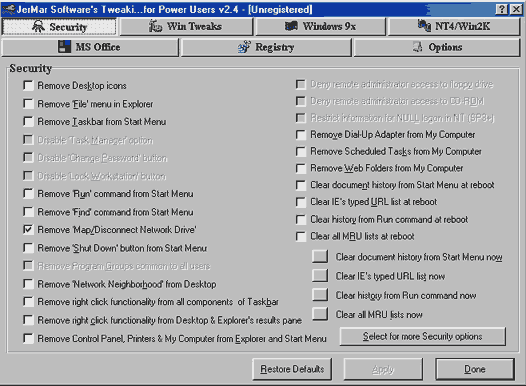This screenshot has width=526, height=386.
Task: Open the Options tab
Action: (437, 47)
